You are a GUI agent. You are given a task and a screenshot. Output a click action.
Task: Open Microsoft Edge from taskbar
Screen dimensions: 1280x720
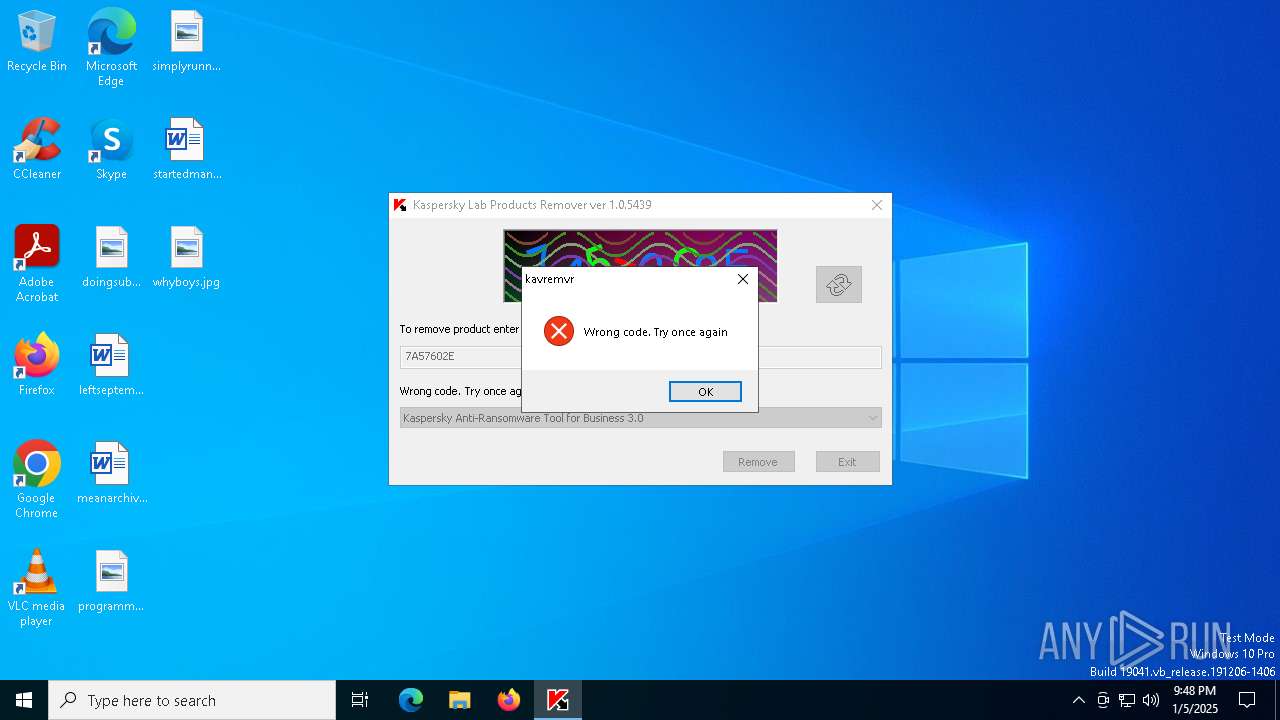411,700
